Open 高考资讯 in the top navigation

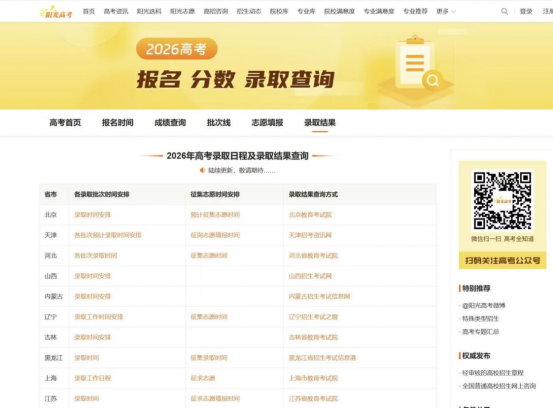point(116,11)
